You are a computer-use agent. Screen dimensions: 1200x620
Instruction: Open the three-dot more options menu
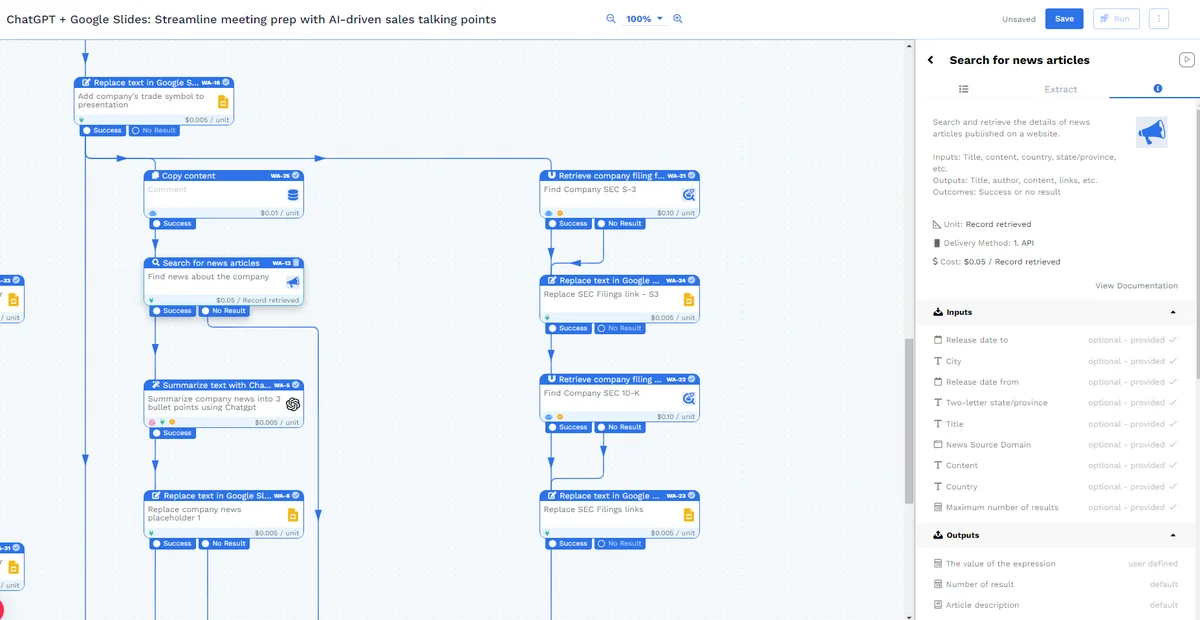[x=1158, y=19]
